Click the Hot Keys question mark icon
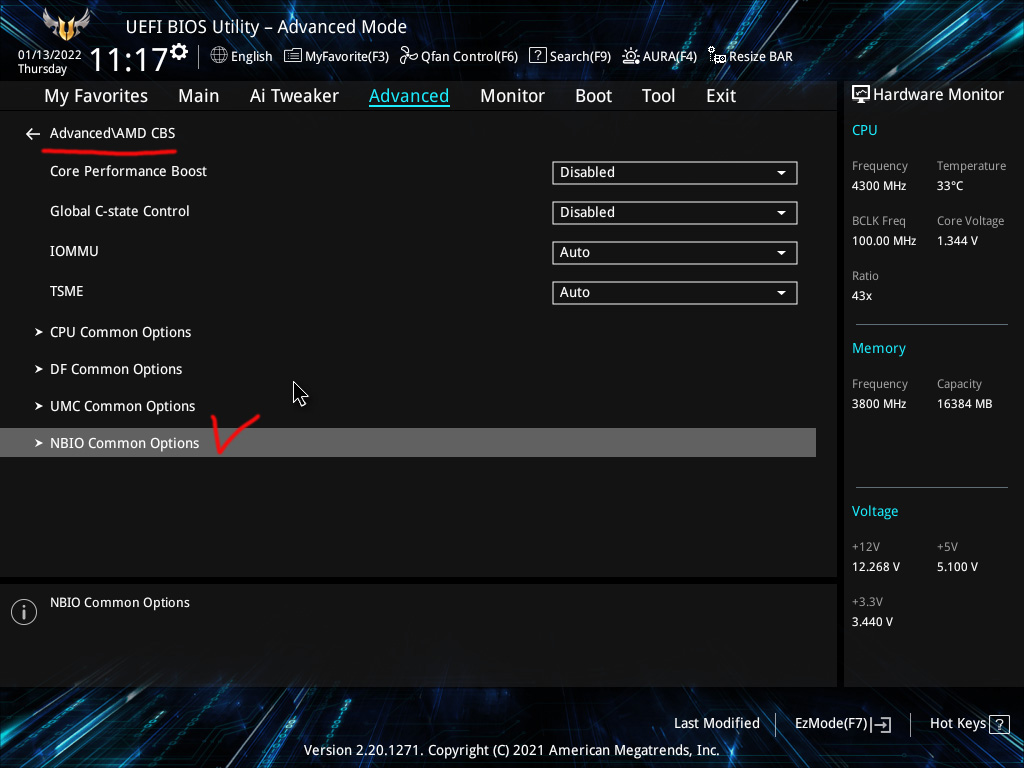The image size is (1024, 768). click(999, 724)
